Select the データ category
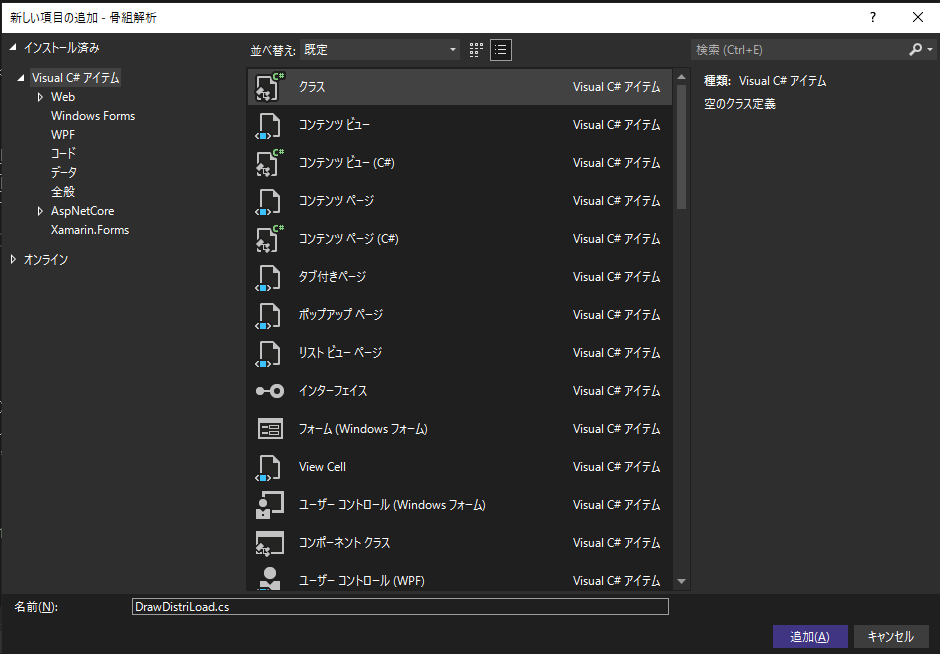 click(x=64, y=173)
